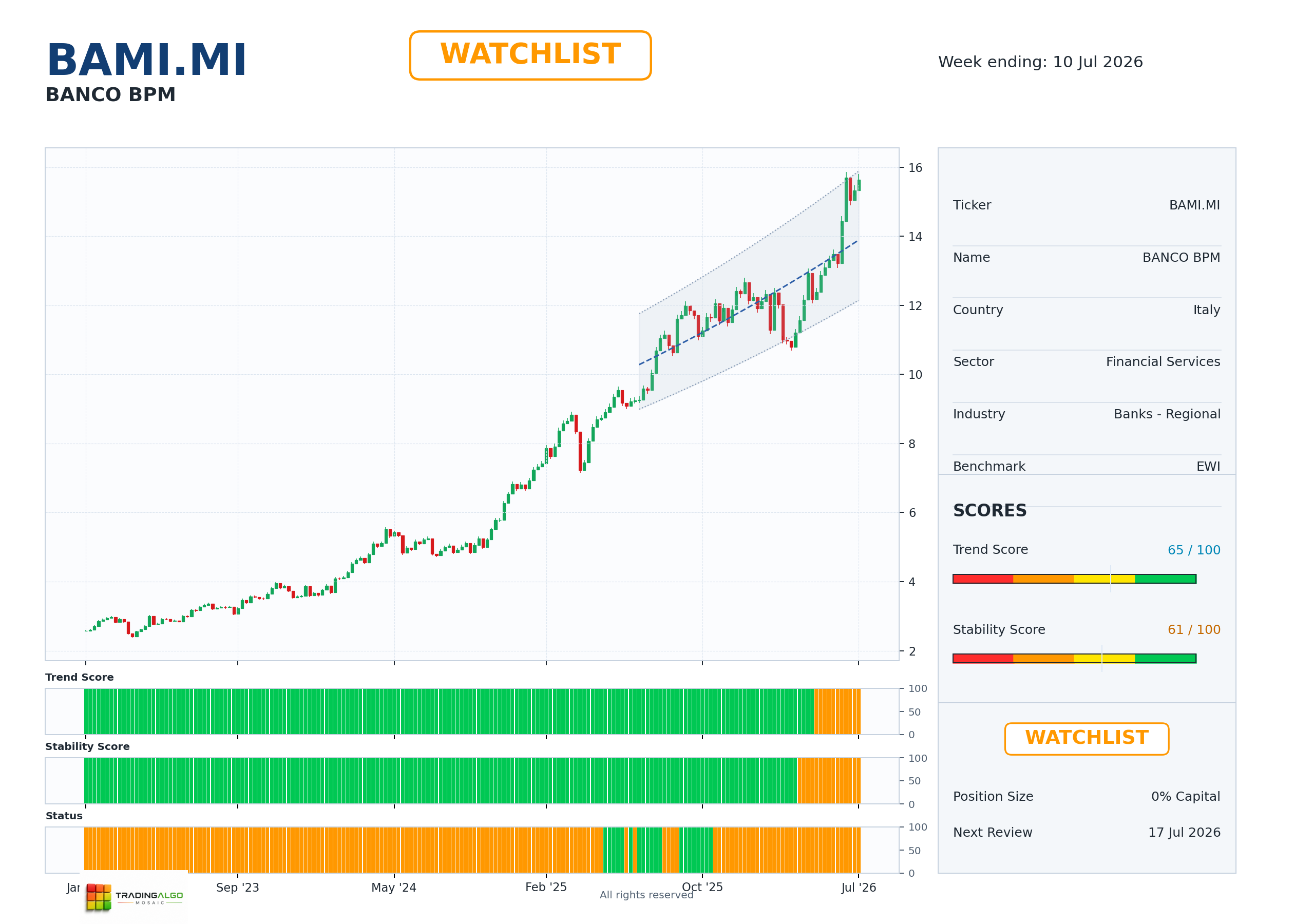Click the TradingAlgo Mosaic cube logo icon

coord(99,897)
